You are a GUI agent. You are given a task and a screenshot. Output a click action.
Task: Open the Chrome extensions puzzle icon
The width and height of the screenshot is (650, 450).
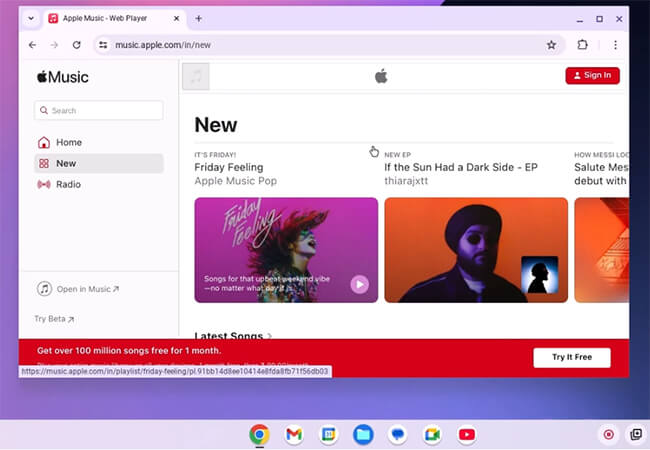point(582,45)
